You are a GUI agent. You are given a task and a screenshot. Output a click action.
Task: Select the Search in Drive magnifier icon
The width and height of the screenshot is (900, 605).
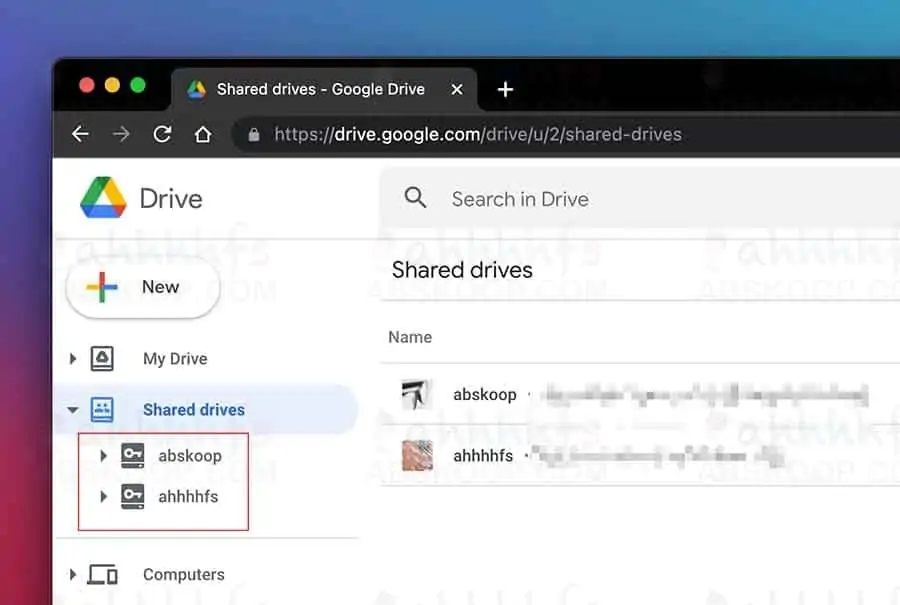(415, 198)
